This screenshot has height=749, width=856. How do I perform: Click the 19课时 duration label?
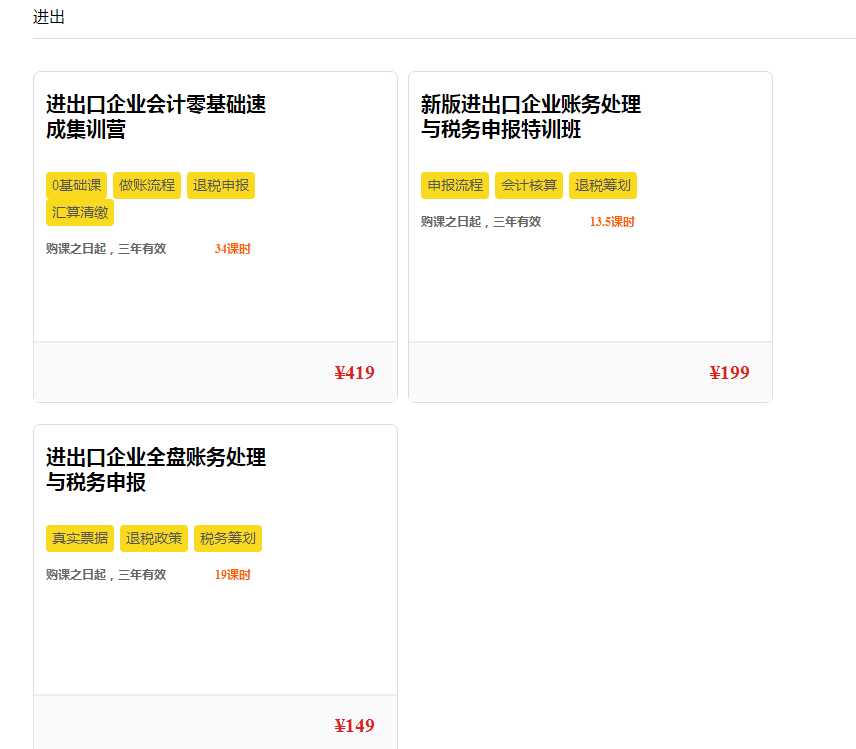click(x=233, y=575)
